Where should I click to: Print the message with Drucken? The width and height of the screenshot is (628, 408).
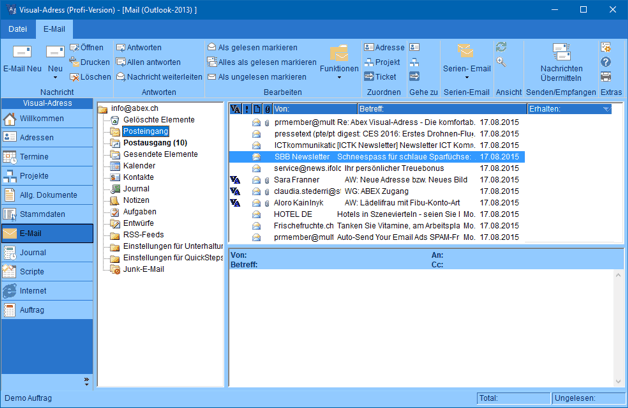89,62
